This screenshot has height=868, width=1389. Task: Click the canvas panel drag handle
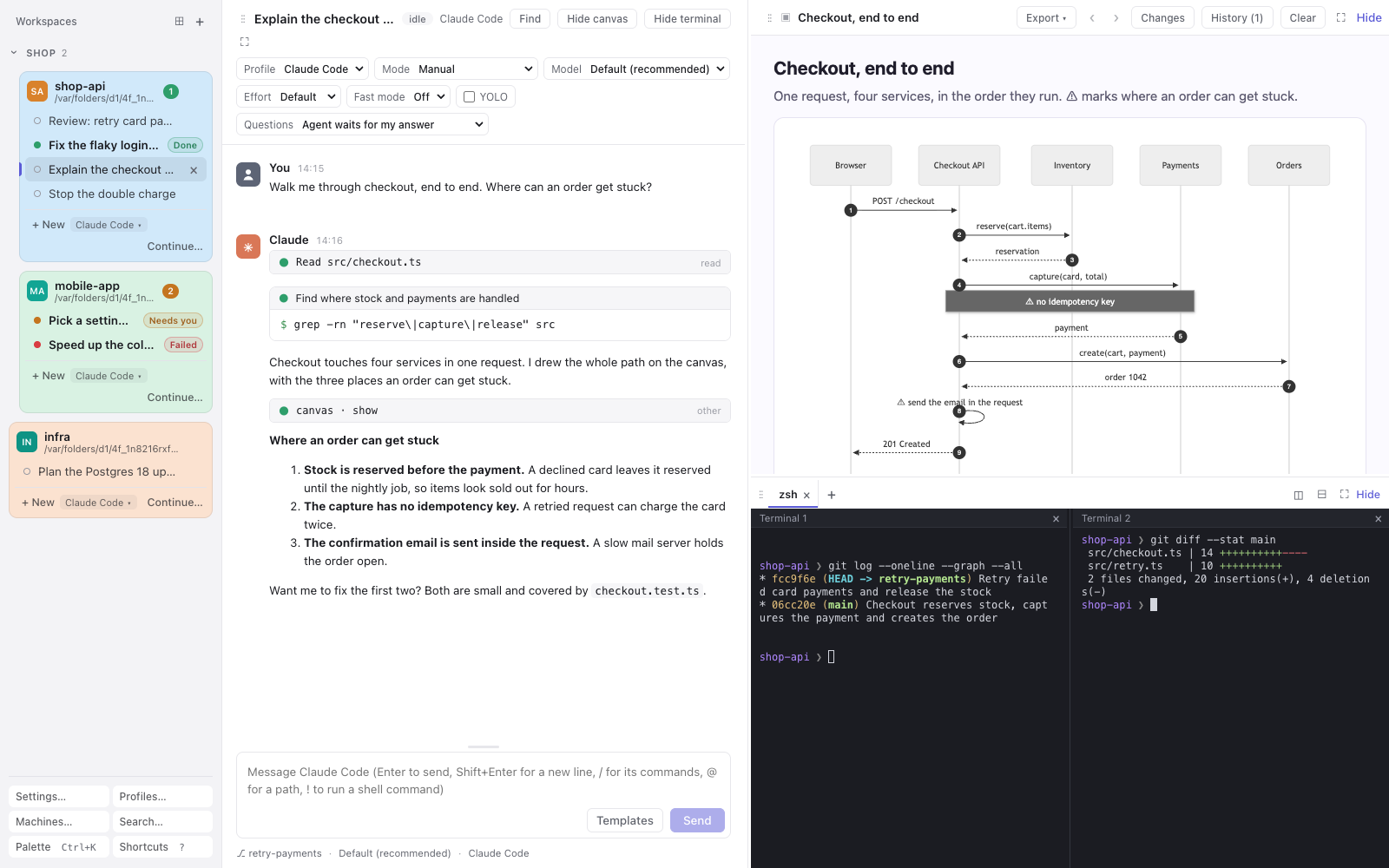[769, 17]
